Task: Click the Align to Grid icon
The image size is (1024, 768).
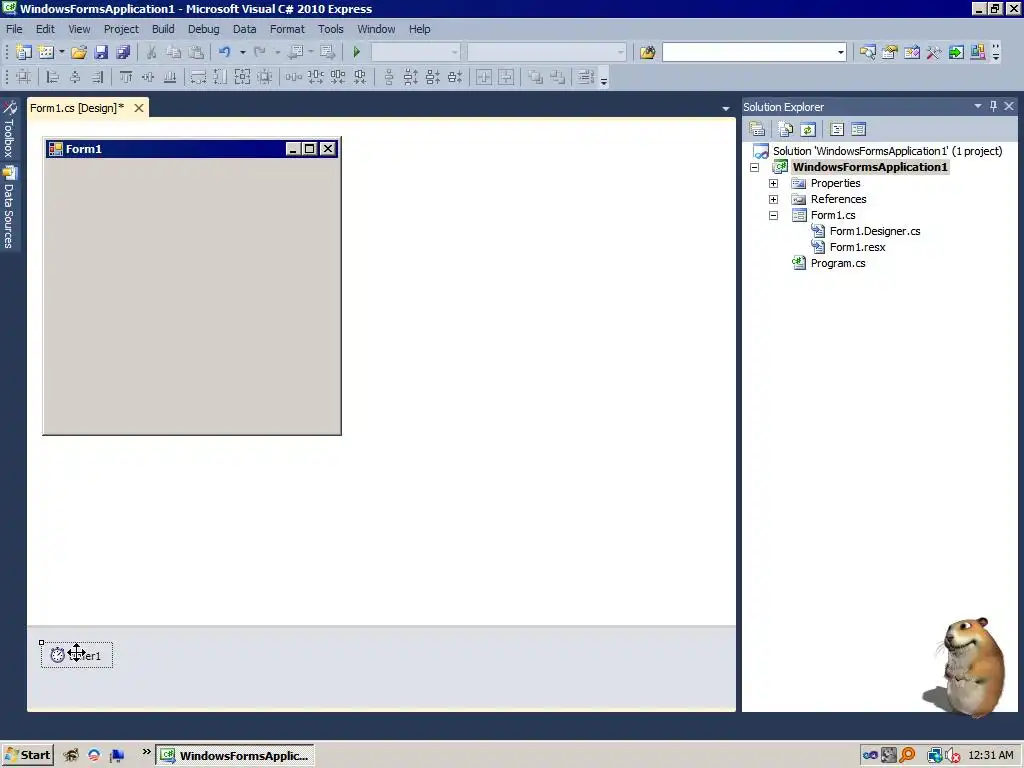Action: [x=24, y=77]
